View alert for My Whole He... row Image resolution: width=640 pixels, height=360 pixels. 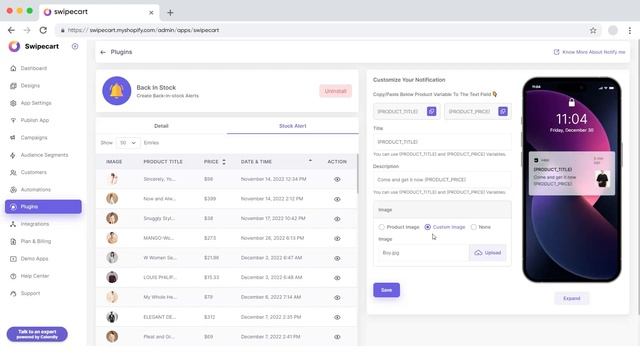coord(337,298)
